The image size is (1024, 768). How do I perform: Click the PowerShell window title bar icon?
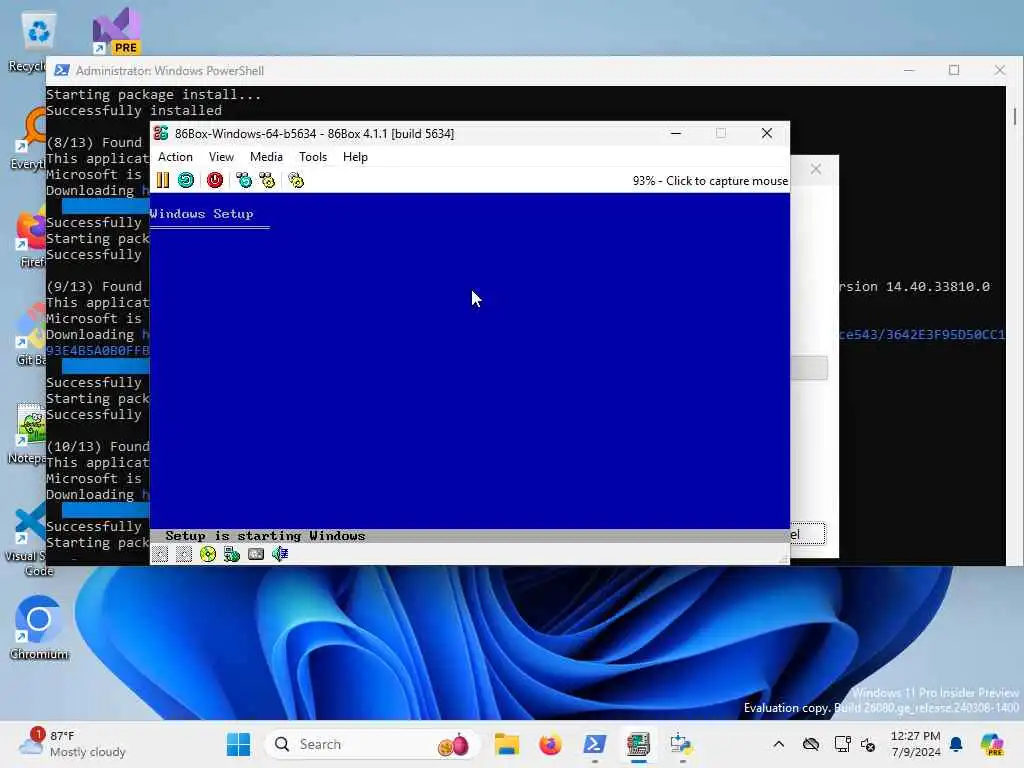click(x=62, y=71)
